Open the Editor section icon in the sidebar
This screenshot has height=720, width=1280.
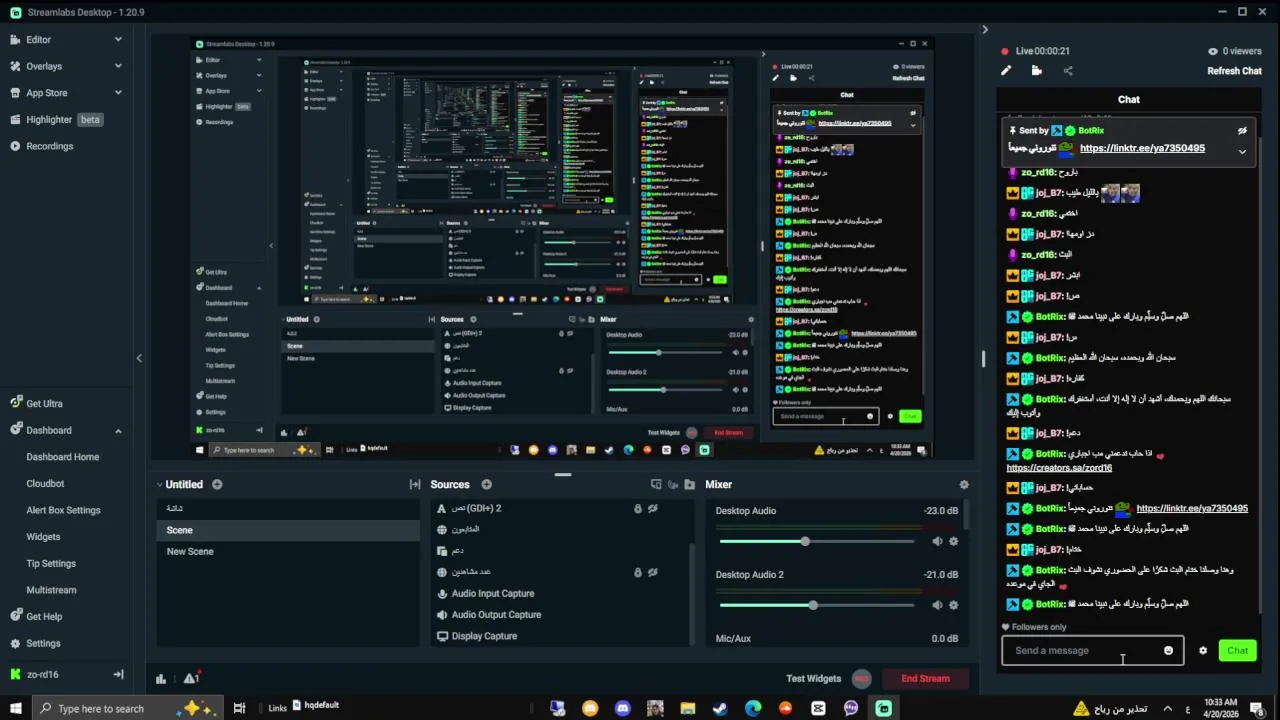point(15,40)
